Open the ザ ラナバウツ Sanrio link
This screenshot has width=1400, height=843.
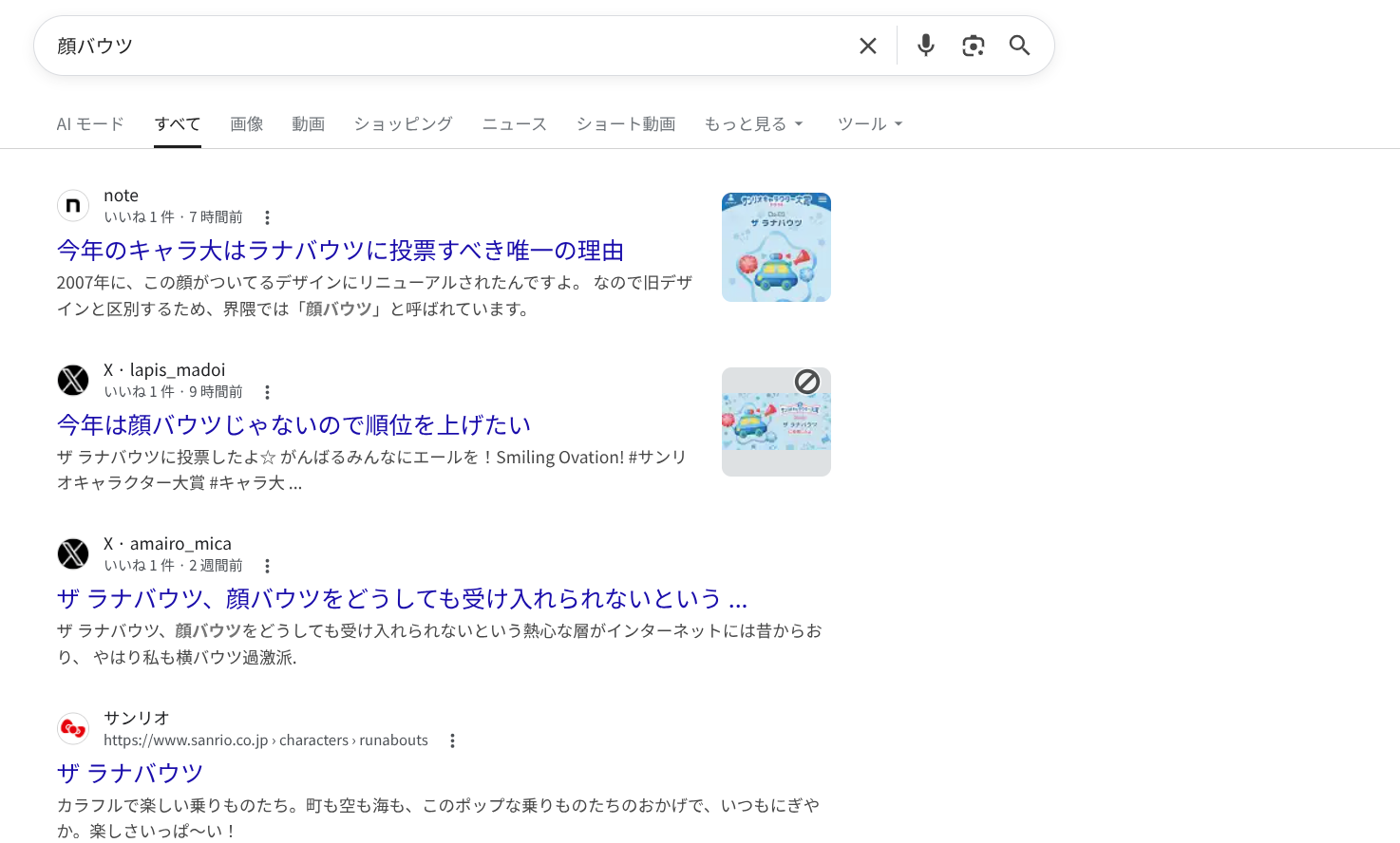(x=130, y=773)
